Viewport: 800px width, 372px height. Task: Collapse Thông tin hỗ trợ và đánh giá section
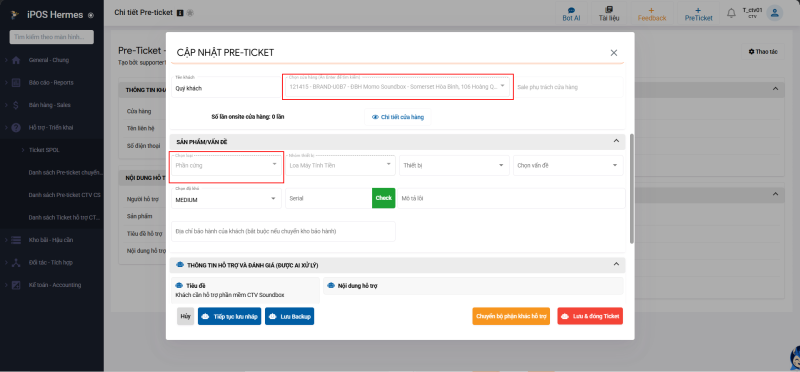pos(616,264)
